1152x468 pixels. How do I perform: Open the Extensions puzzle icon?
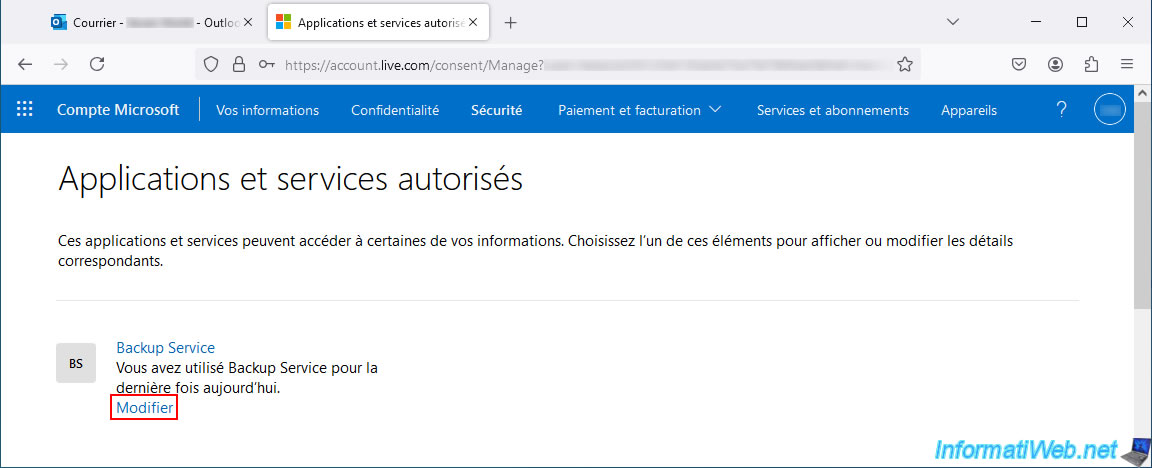click(1091, 65)
